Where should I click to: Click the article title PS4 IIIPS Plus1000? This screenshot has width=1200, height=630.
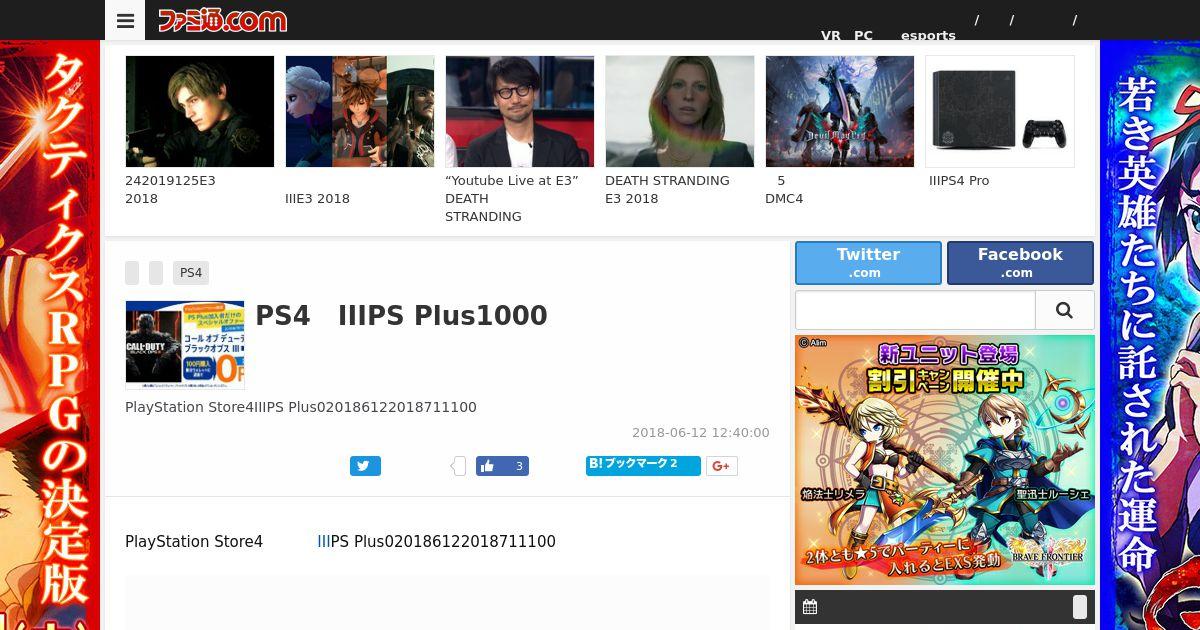coord(401,316)
